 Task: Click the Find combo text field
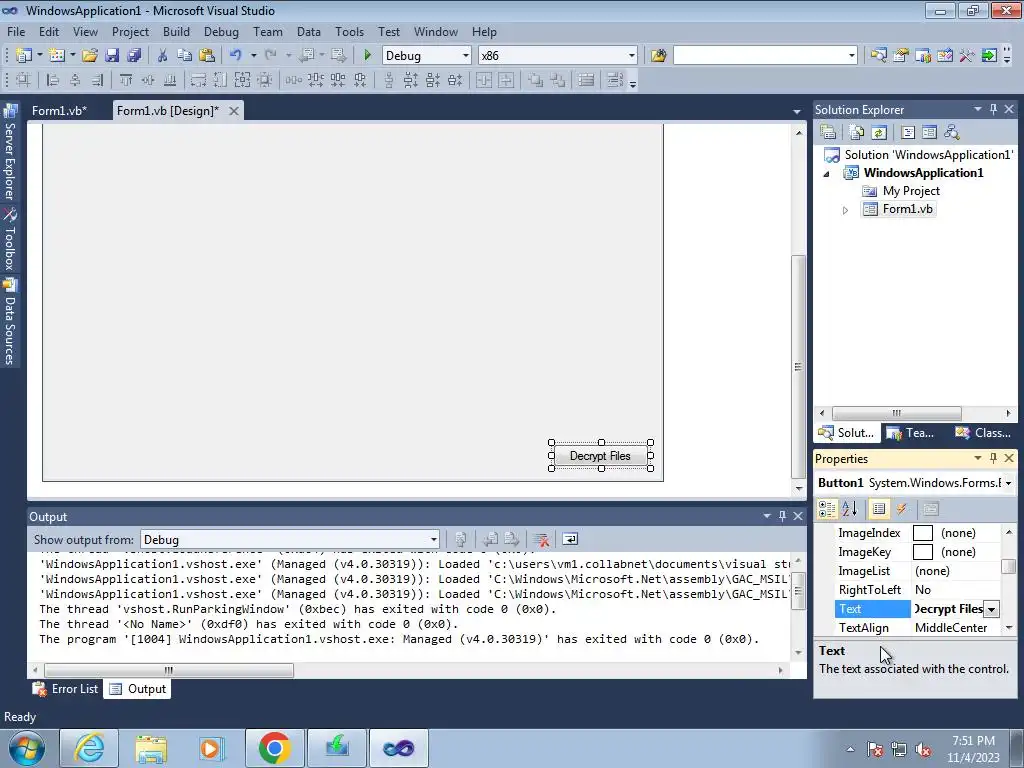759,56
